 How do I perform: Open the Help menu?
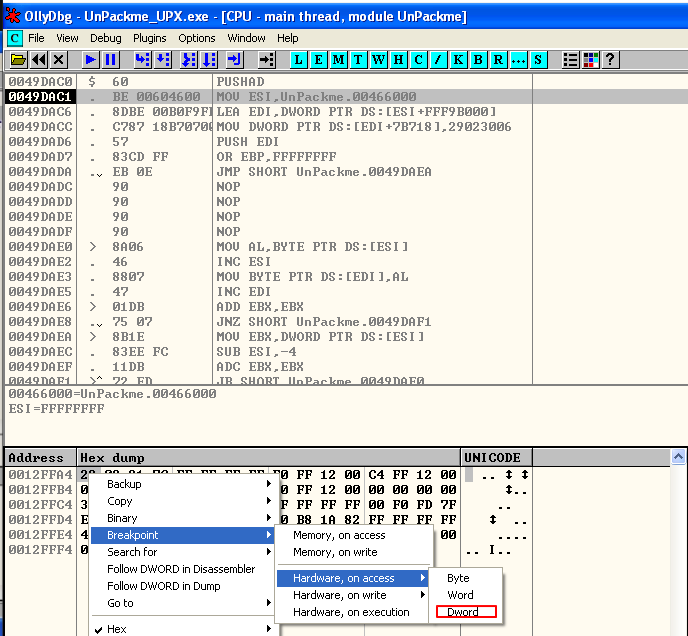(287, 39)
